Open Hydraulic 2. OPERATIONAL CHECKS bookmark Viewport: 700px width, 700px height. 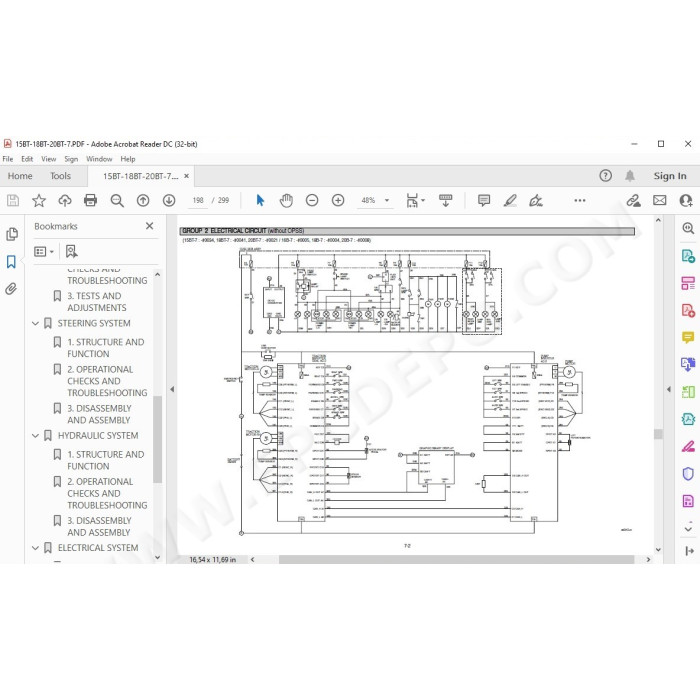107,493
